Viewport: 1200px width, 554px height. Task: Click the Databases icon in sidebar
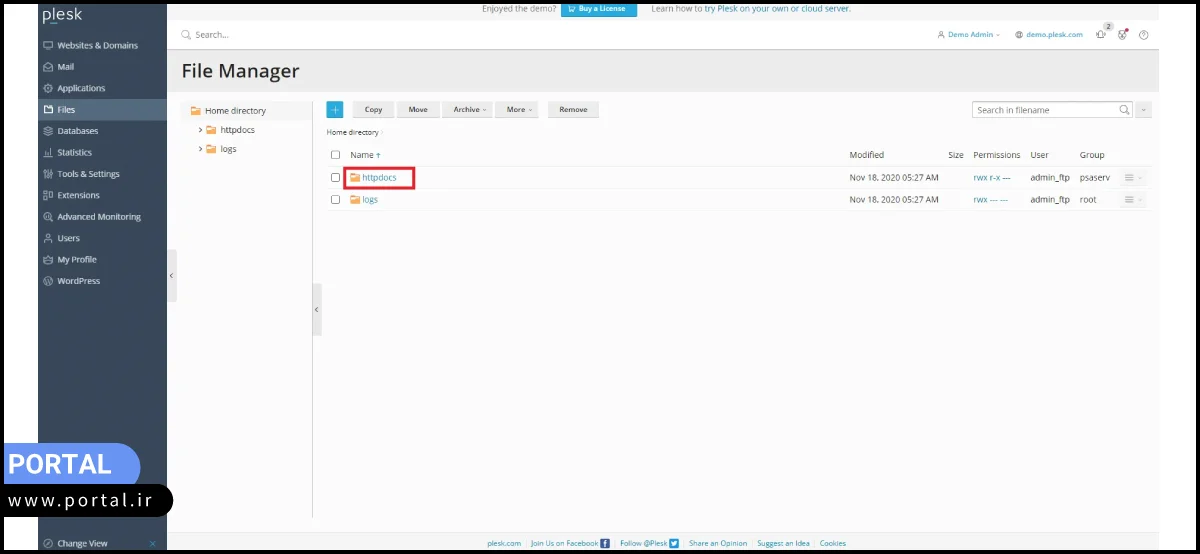[x=48, y=131]
